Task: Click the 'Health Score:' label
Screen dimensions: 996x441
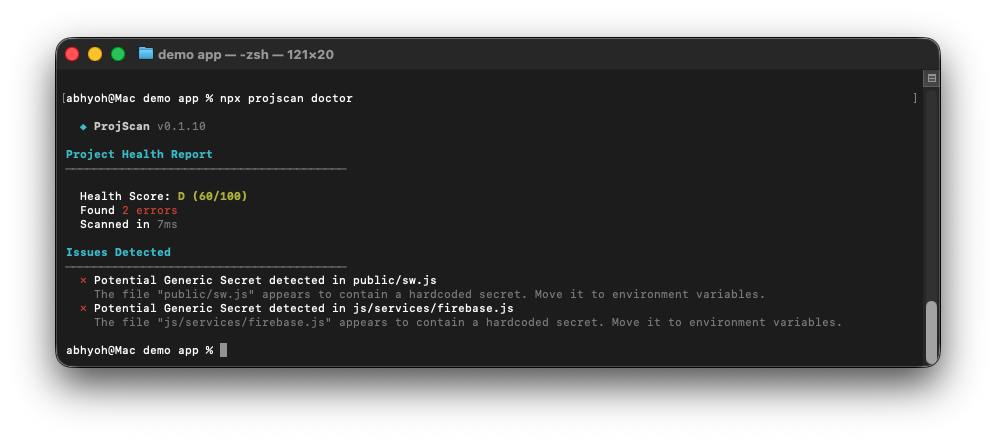Action: tap(125, 196)
